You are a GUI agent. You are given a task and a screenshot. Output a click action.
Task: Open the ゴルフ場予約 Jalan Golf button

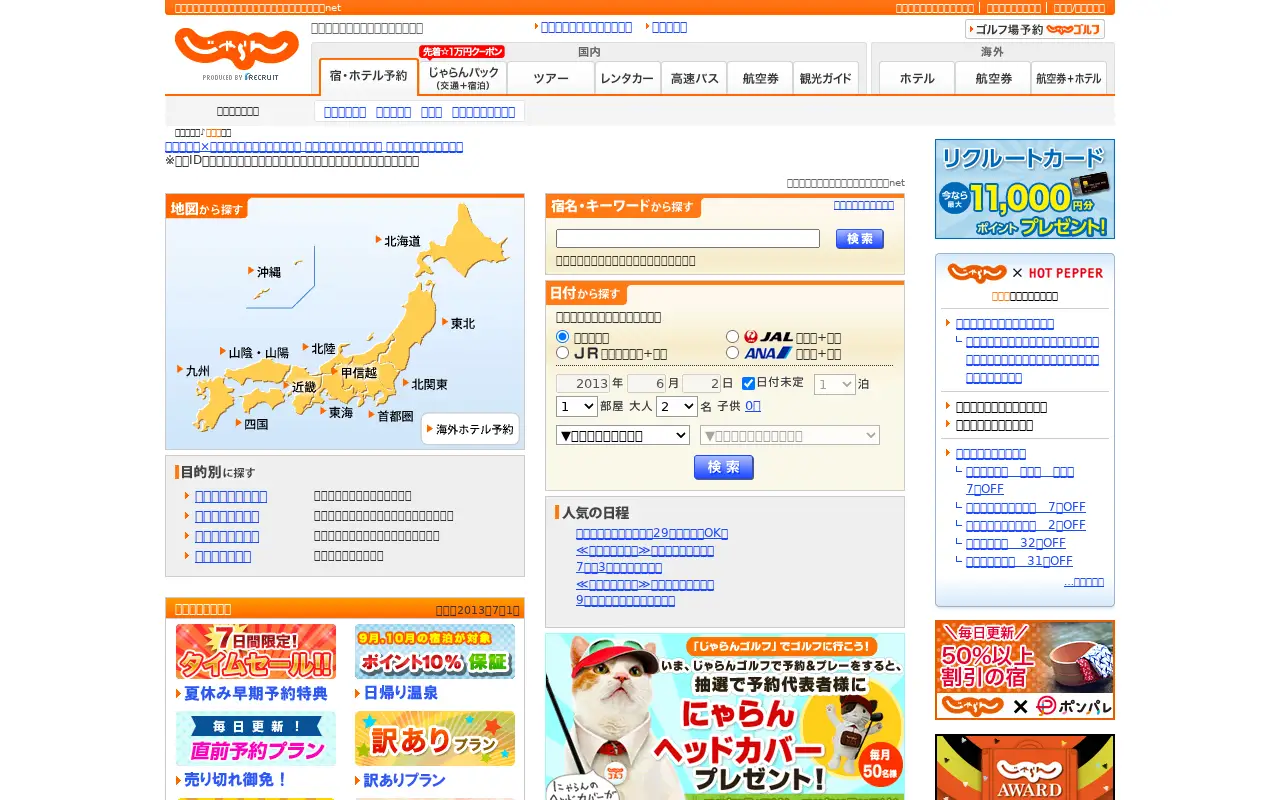pos(1035,30)
